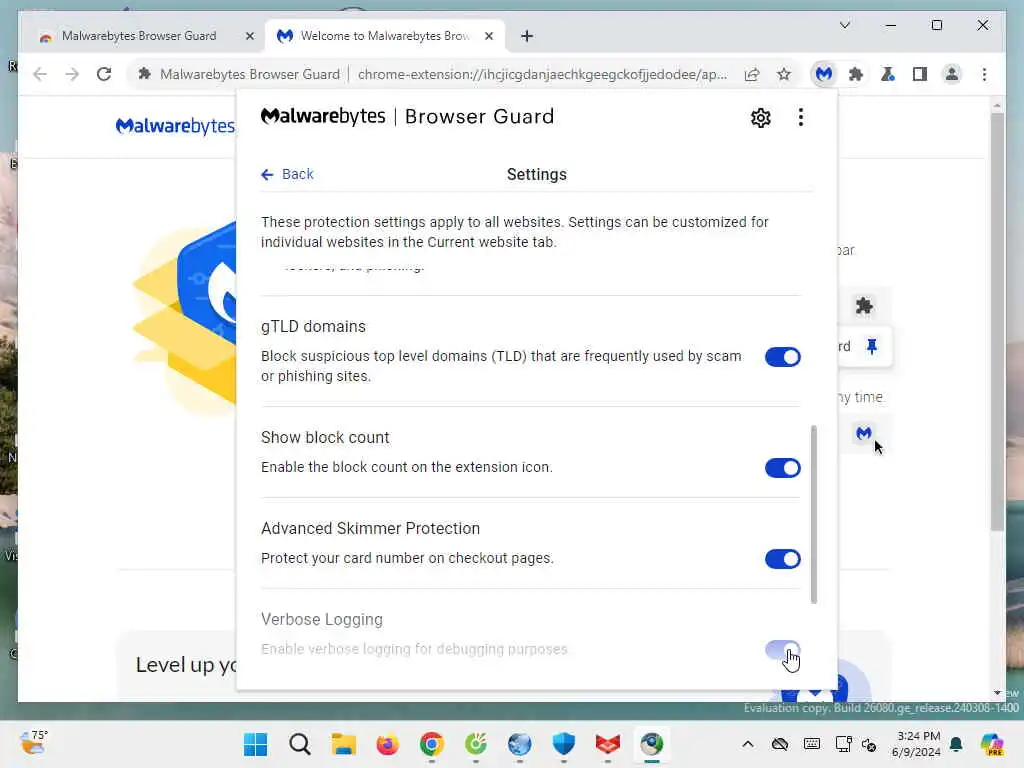The height and width of the screenshot is (768, 1024).
Task: Click the keyboard icon in system tray
Action: click(x=812, y=744)
